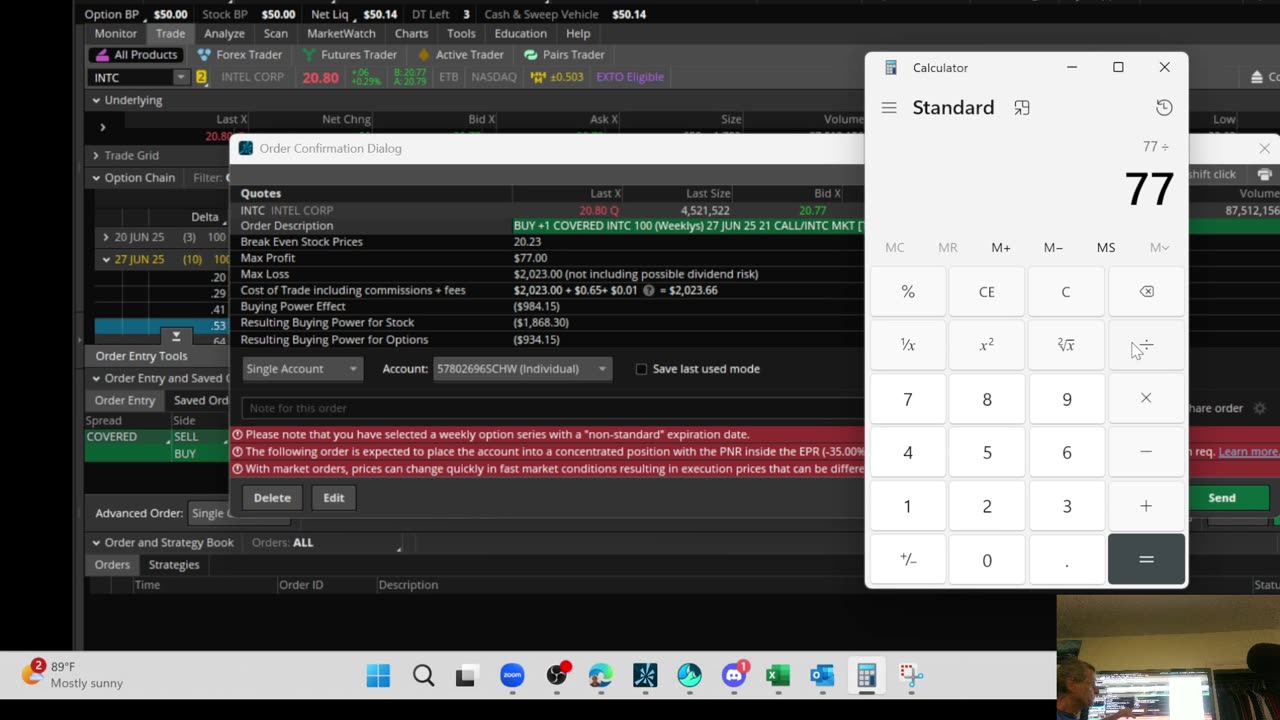Open OBS Studio from the taskbar
The height and width of the screenshot is (720, 1280).
pyautogui.click(x=557, y=676)
